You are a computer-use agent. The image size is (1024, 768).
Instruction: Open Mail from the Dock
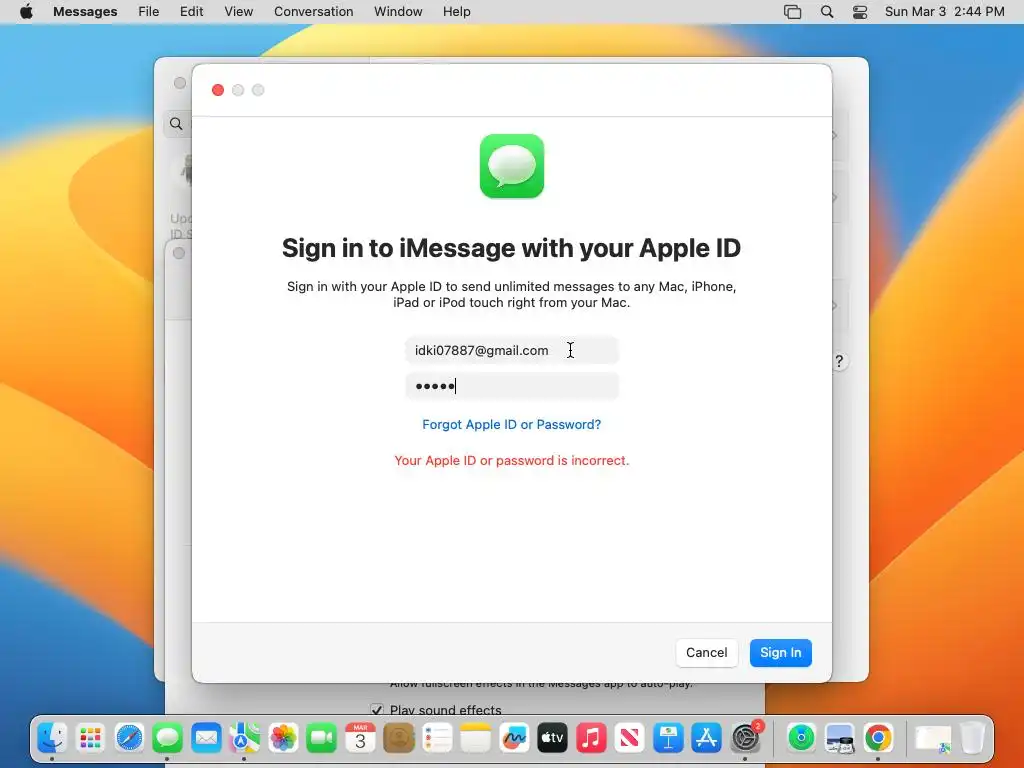click(206, 738)
